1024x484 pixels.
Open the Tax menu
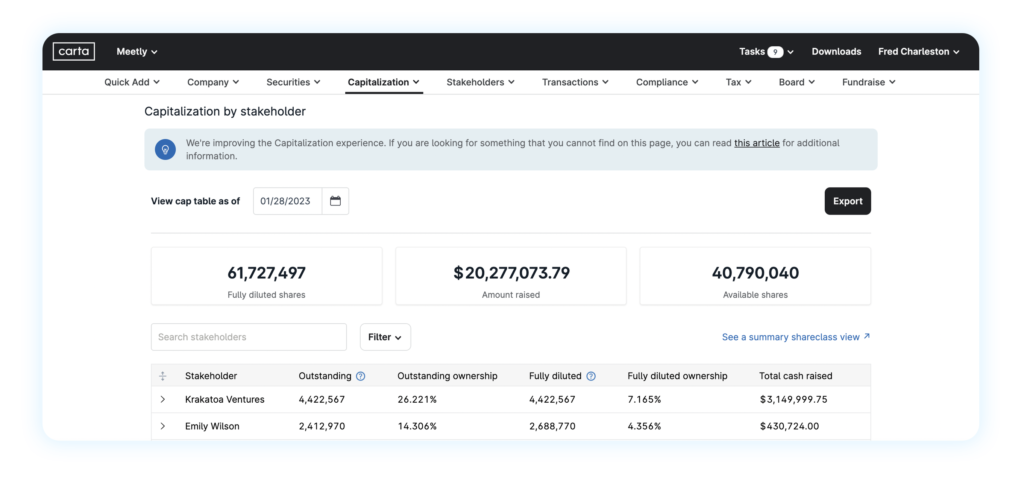(x=739, y=82)
